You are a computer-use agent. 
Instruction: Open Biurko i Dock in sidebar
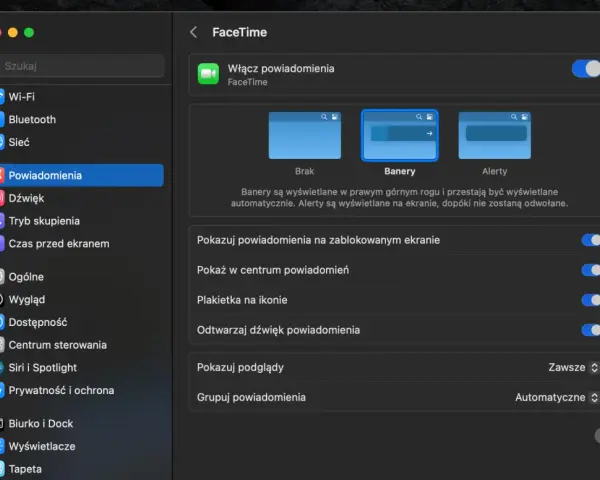(x=82, y=423)
